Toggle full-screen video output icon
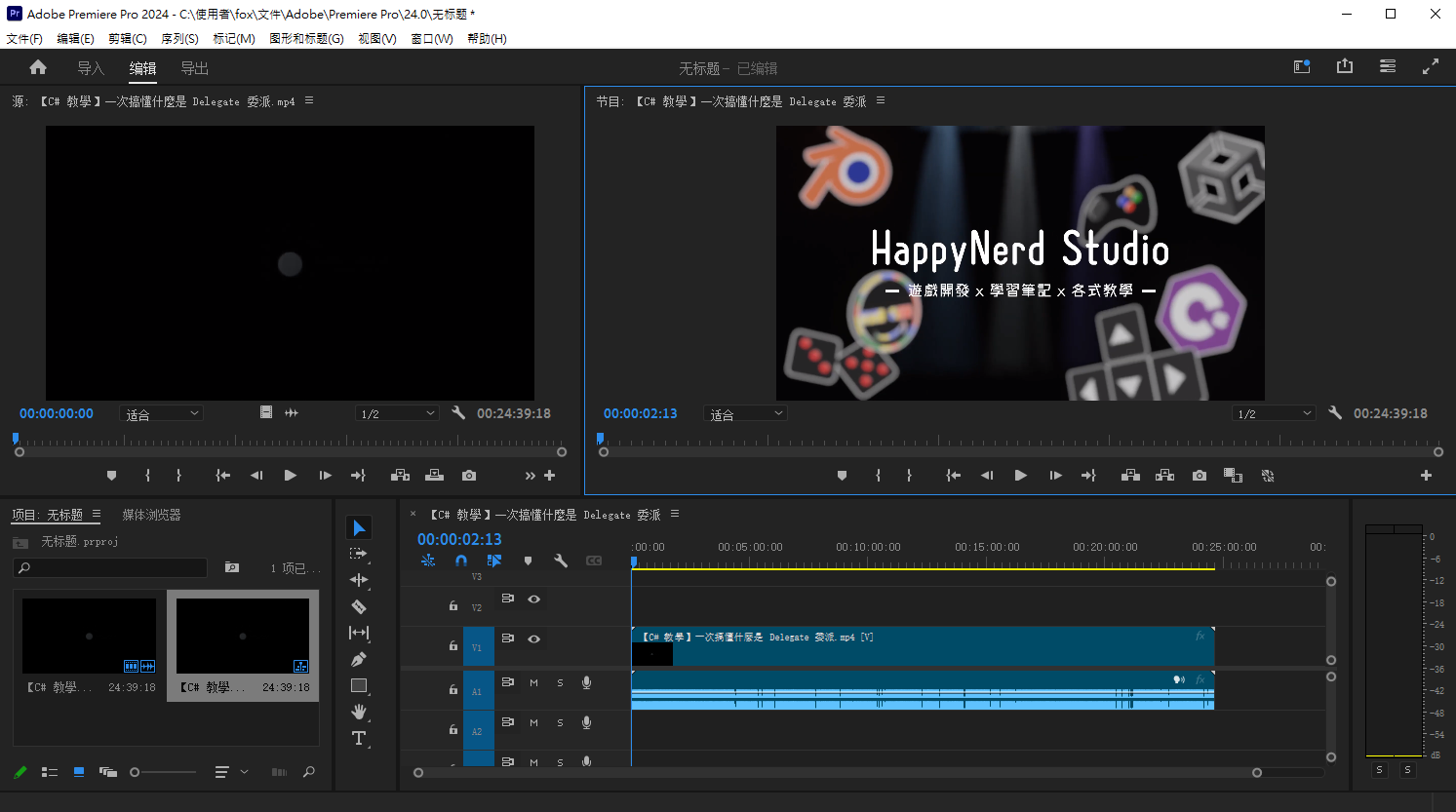Image resolution: width=1456 pixels, height=812 pixels. [1431, 66]
